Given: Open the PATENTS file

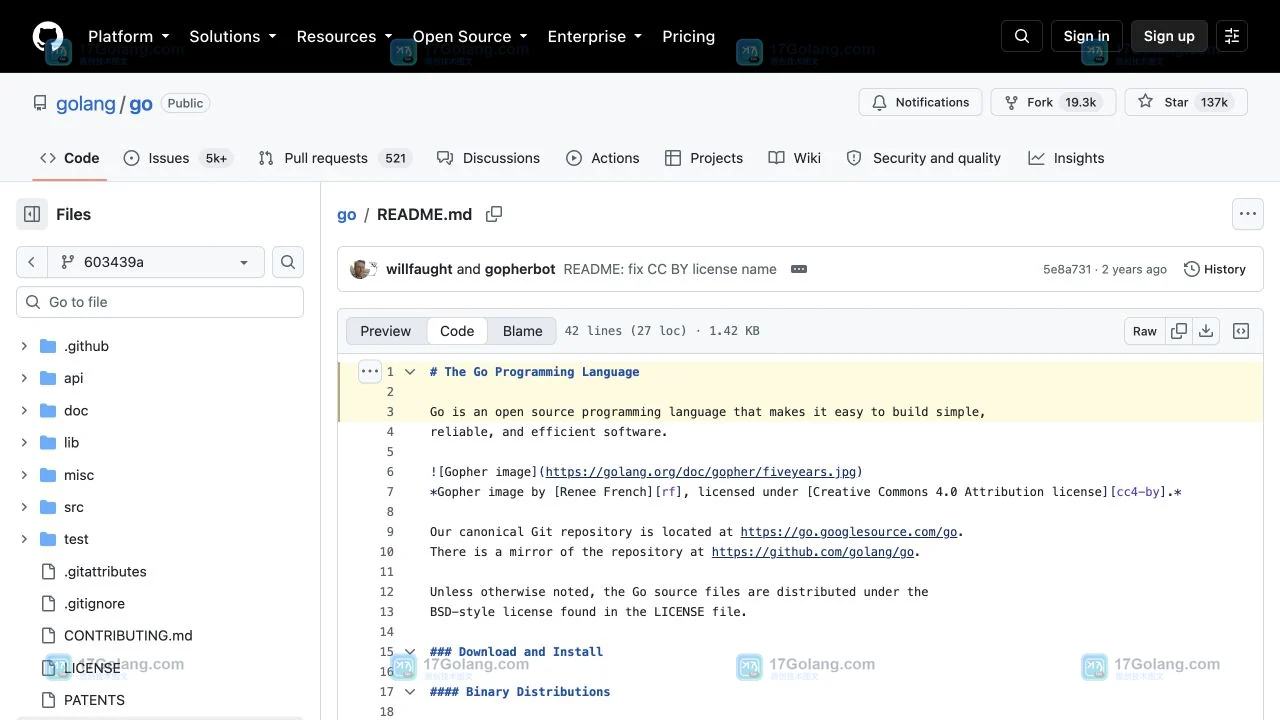Looking at the screenshot, I should (94, 700).
